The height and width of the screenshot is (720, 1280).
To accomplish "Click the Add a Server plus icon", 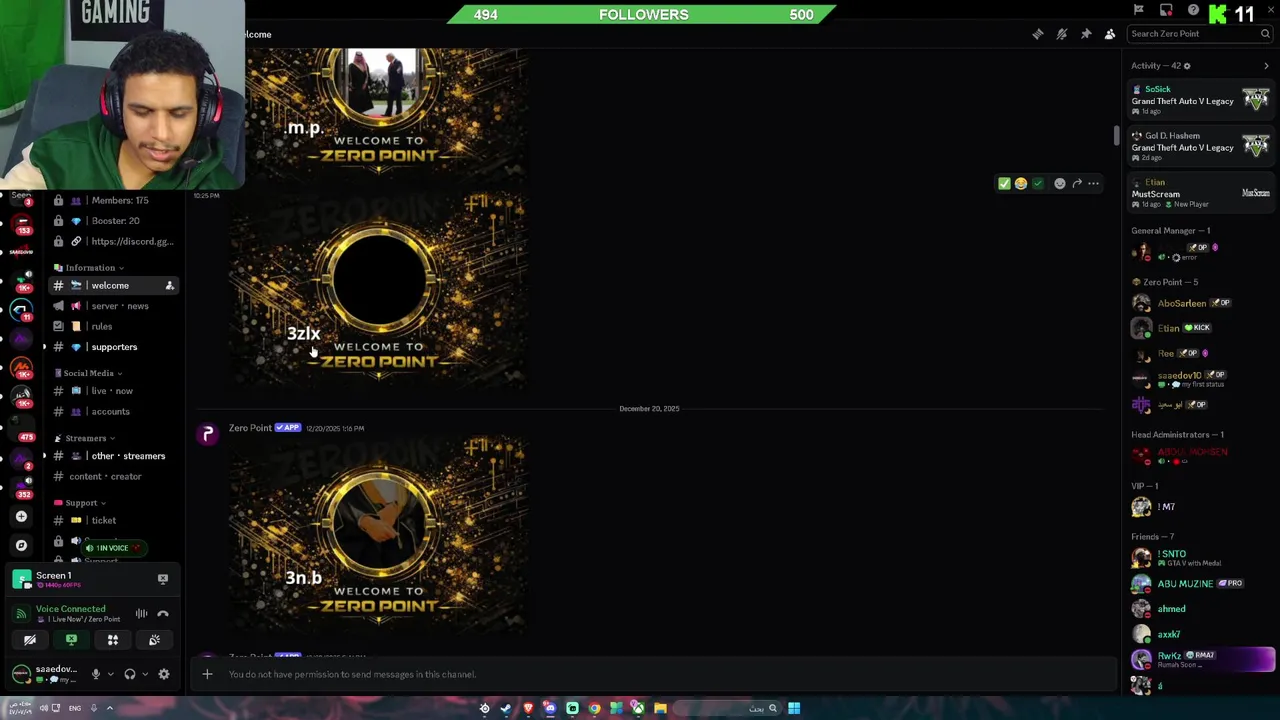I will [21, 517].
